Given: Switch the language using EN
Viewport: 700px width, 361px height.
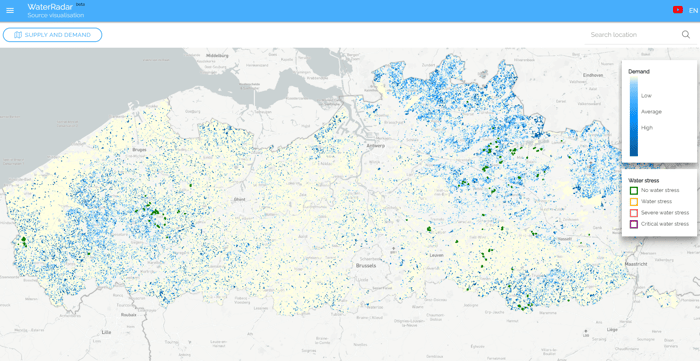Looking at the screenshot, I should [693, 10].
